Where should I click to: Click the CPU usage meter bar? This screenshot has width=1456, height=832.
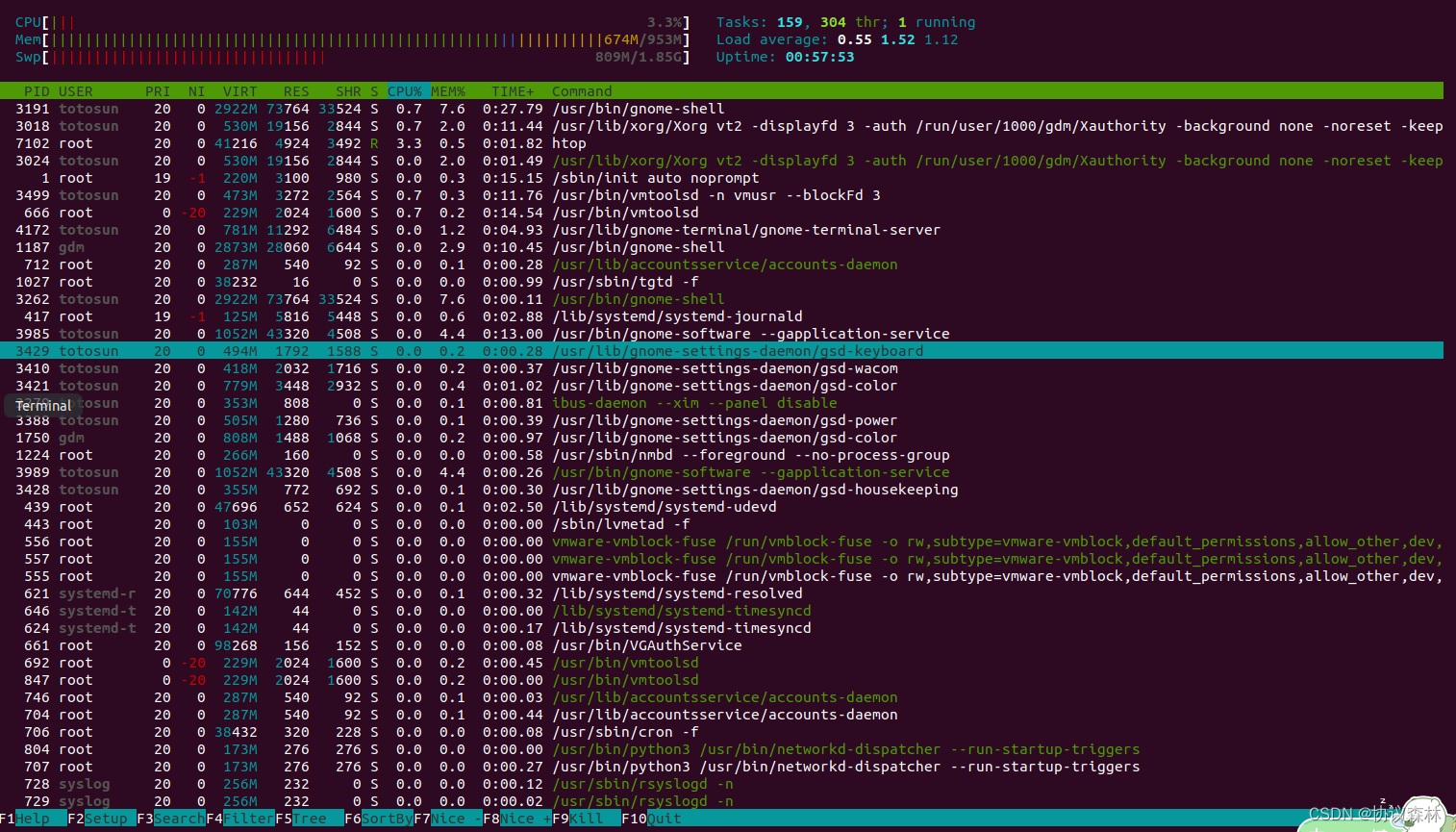coord(353,22)
